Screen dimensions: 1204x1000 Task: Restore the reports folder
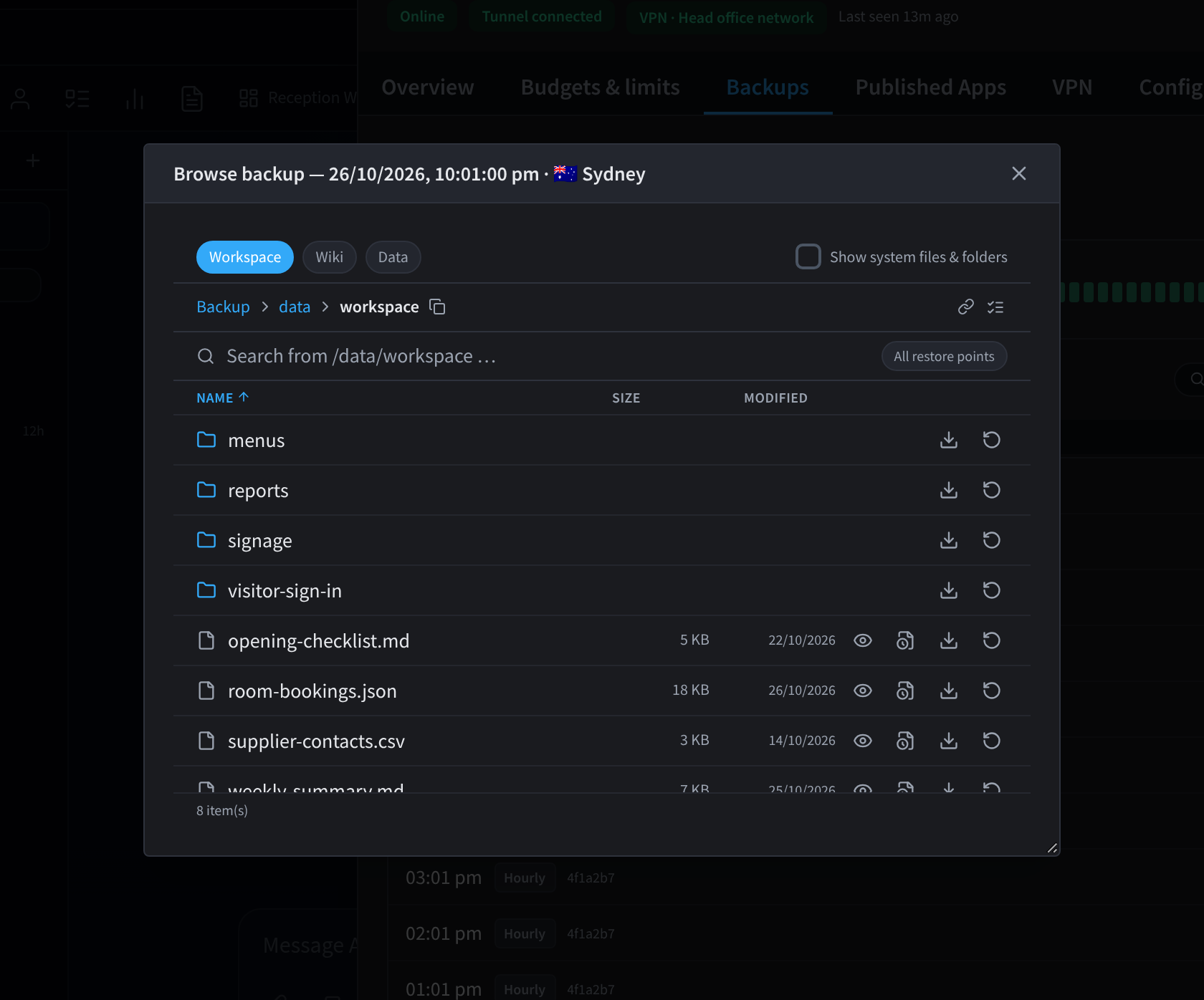[992, 490]
